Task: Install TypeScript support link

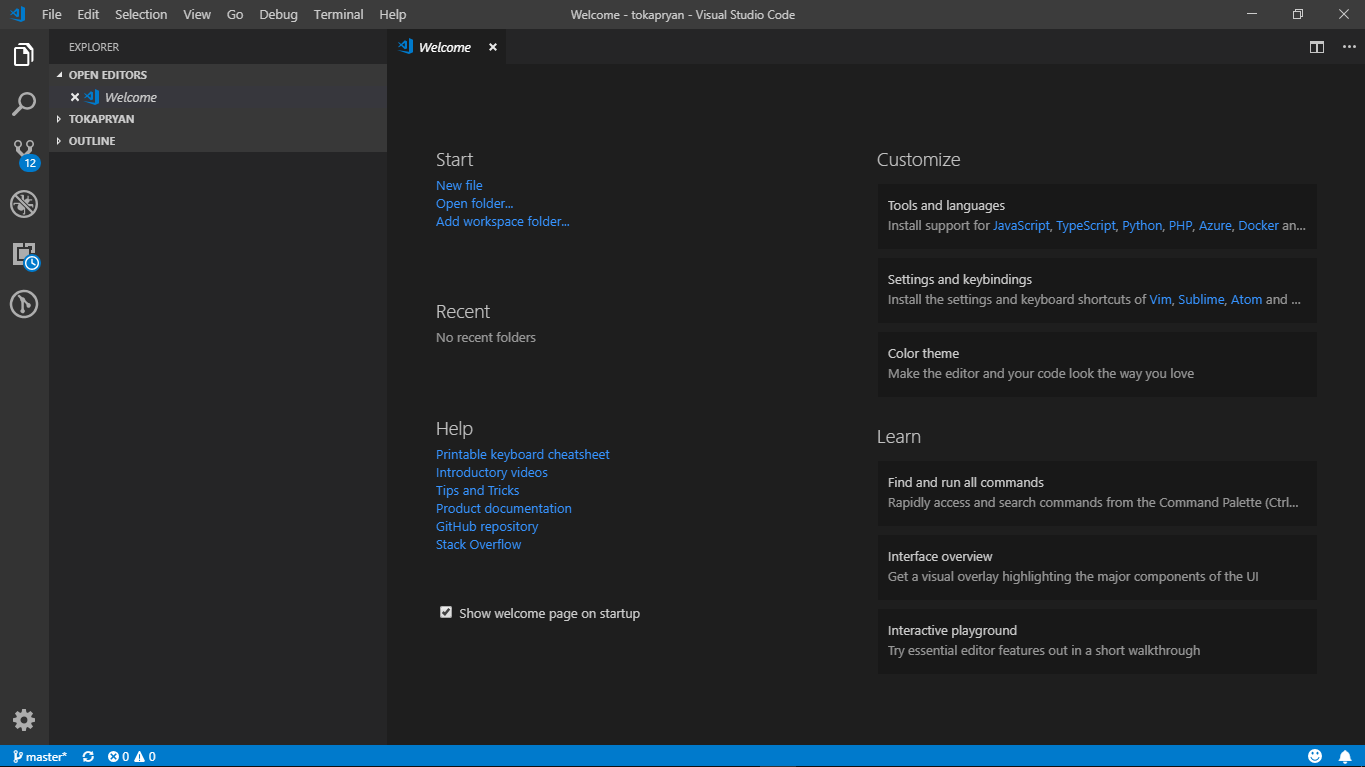Action: tap(1085, 226)
